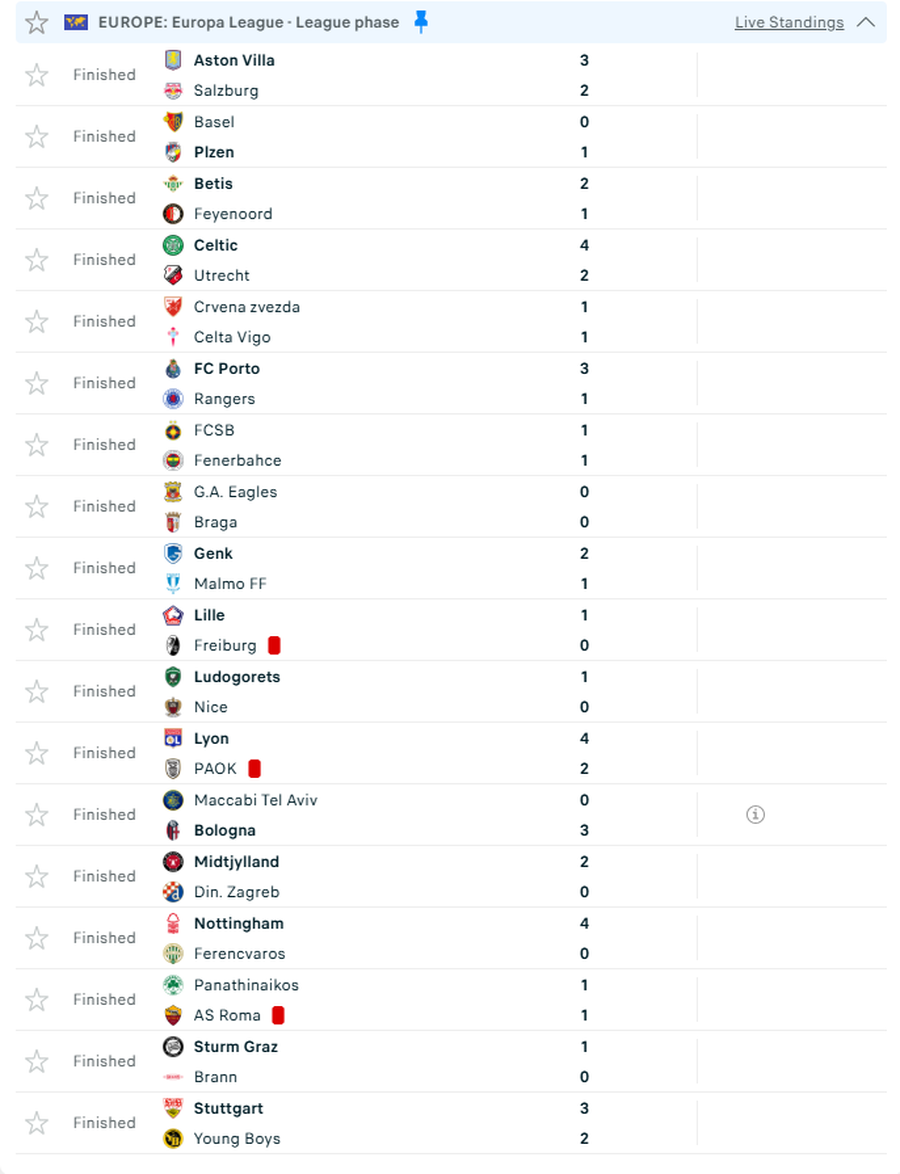Star the Europa League competition header
This screenshot has width=900, height=1174.
pyautogui.click(x=36, y=21)
